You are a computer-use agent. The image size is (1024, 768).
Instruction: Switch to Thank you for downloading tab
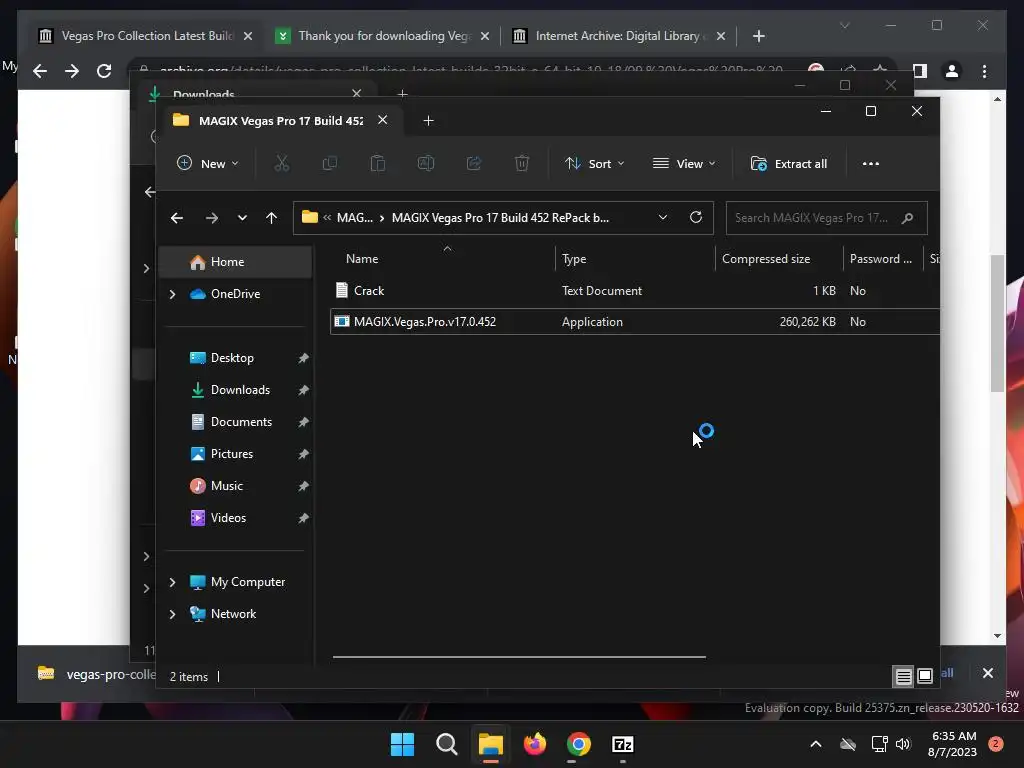point(383,36)
